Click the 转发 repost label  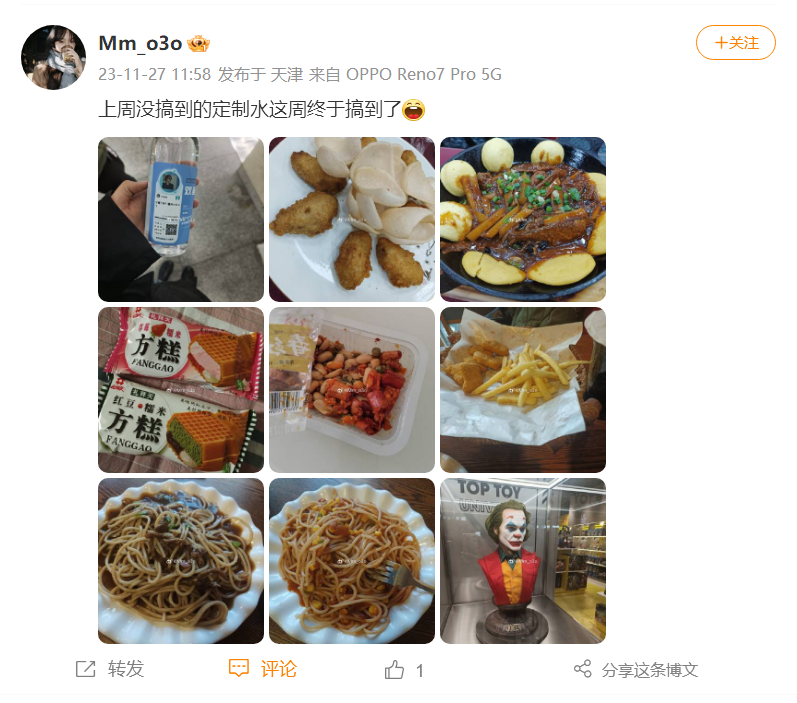[126, 669]
